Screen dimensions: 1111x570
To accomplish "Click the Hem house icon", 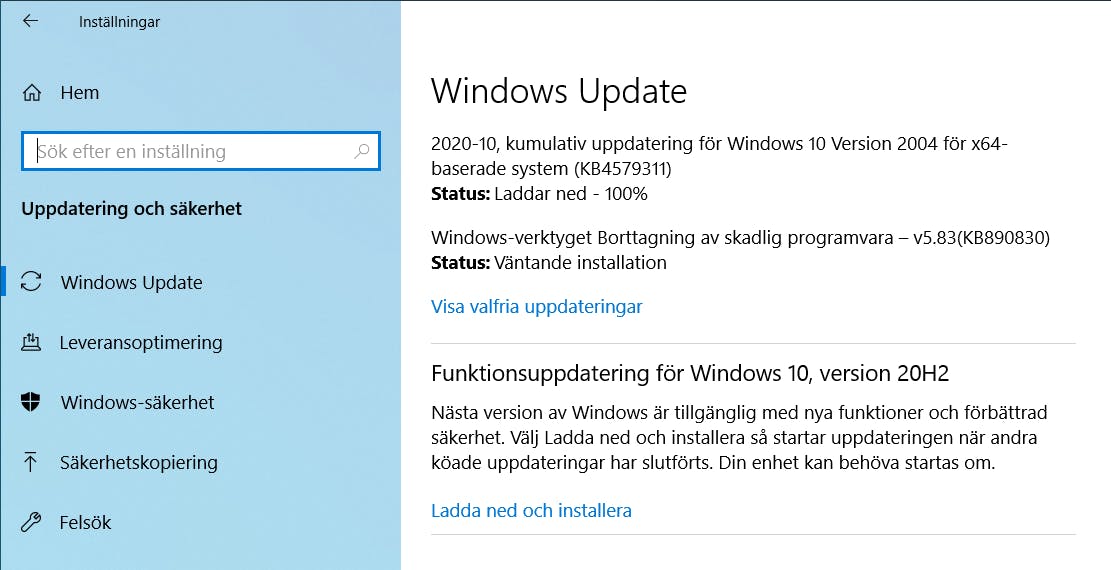I will (x=32, y=93).
